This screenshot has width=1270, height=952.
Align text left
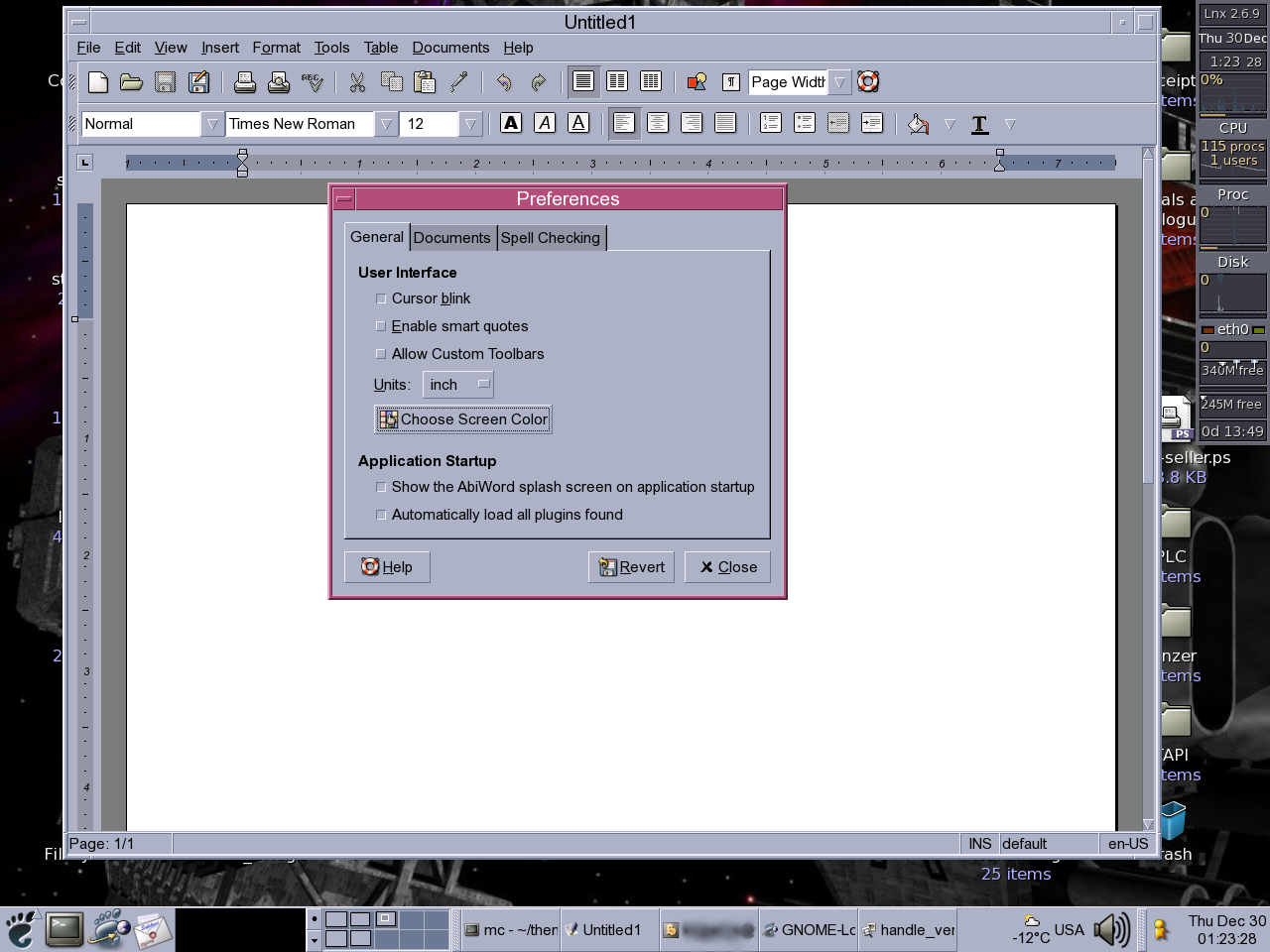tap(624, 123)
